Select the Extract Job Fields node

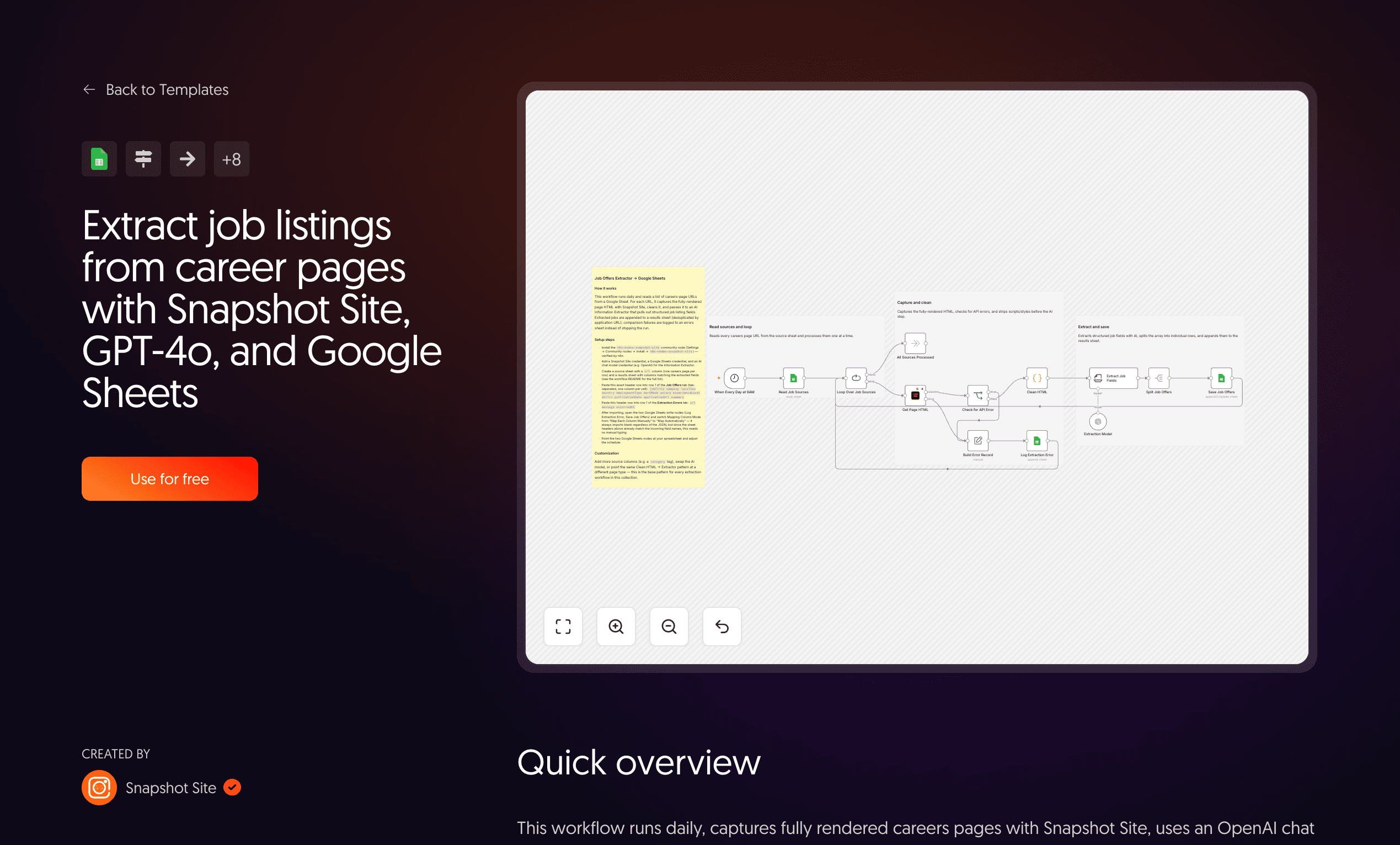pyautogui.click(x=1113, y=378)
